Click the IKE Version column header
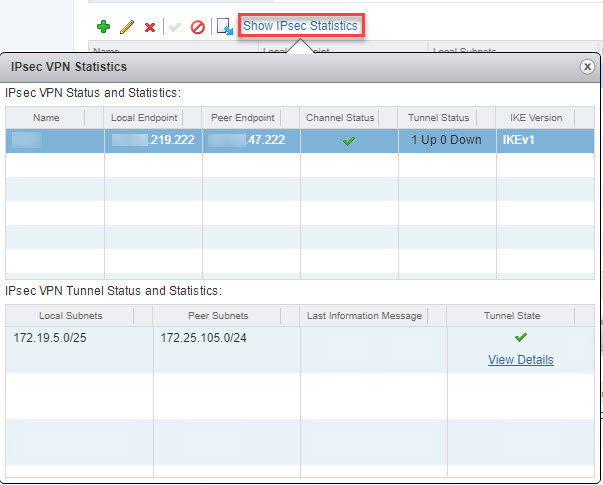Image resolution: width=603 pixels, height=485 pixels. [x=545, y=117]
